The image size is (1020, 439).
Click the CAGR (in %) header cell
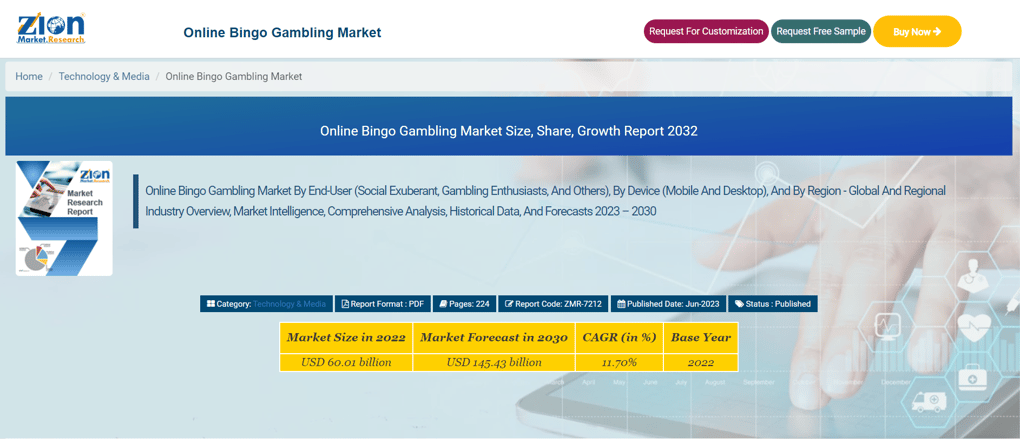click(x=619, y=338)
